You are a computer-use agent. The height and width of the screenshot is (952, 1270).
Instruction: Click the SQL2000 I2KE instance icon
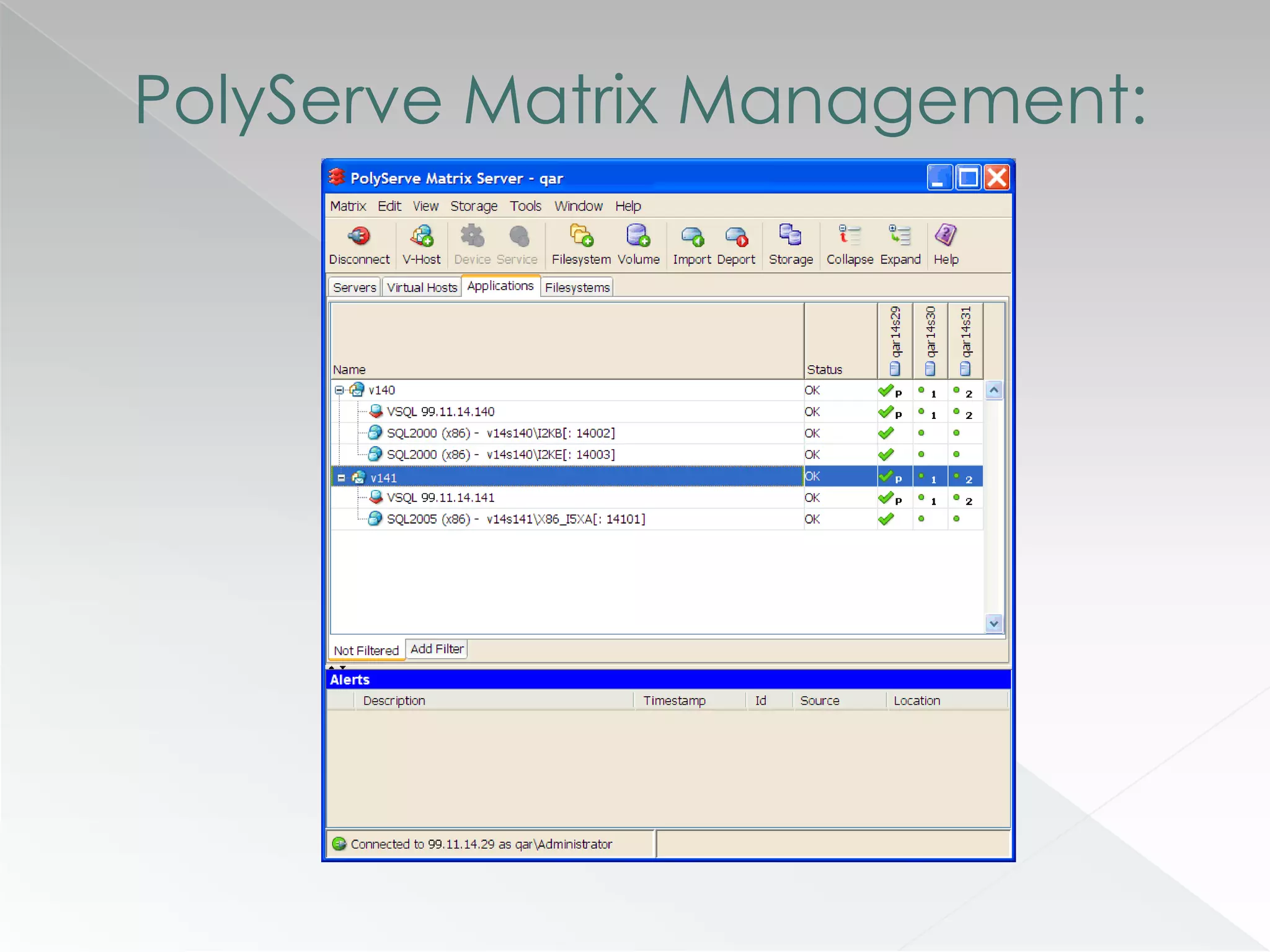point(375,454)
